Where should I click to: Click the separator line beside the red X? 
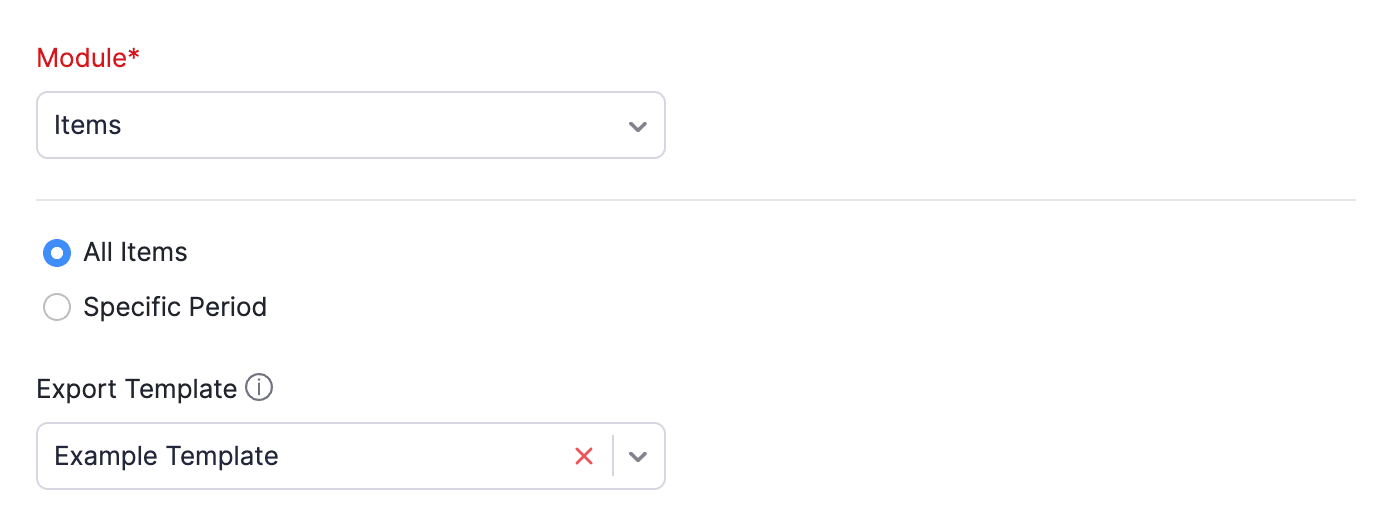pyautogui.click(x=613, y=456)
